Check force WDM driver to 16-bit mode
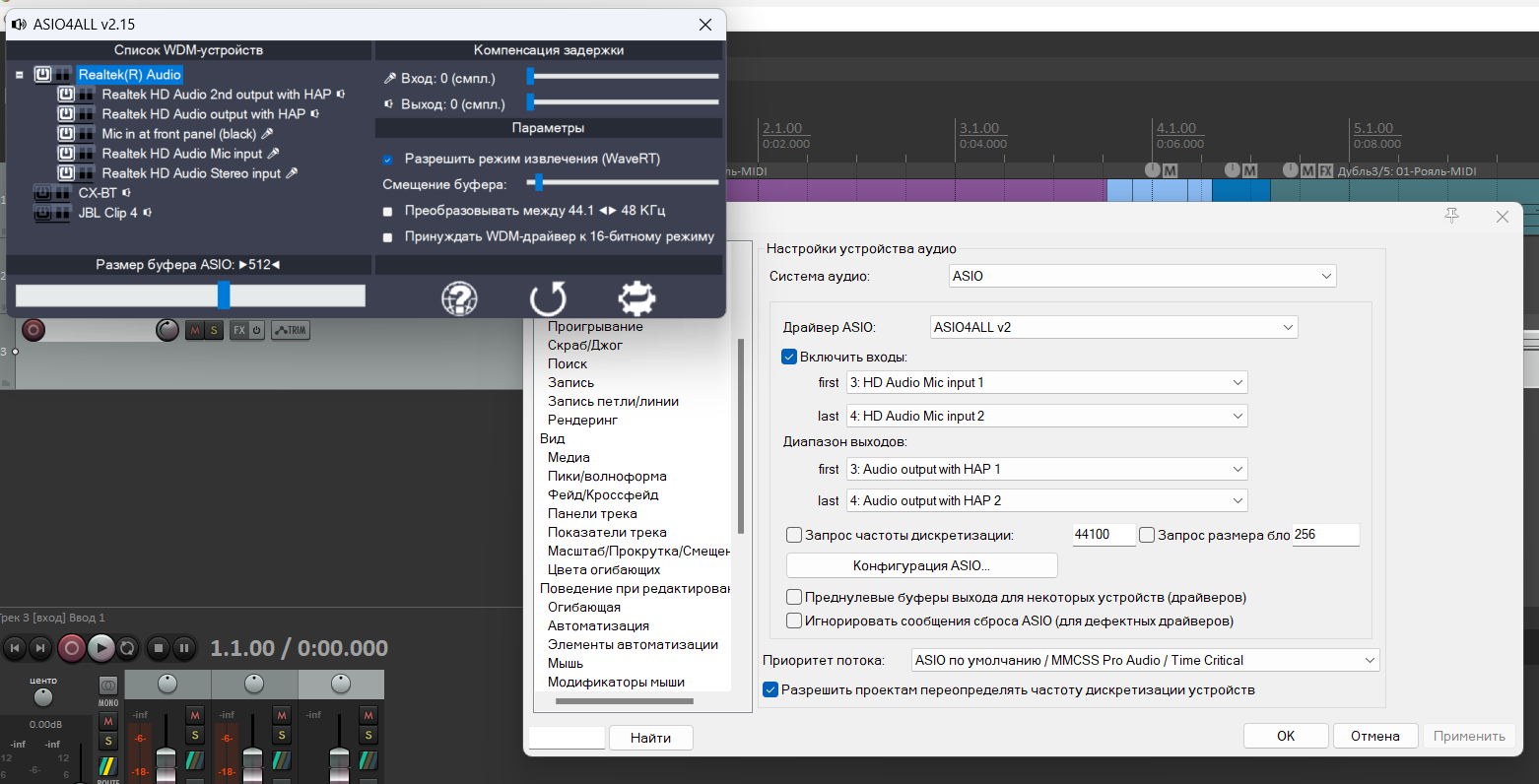 (387, 236)
